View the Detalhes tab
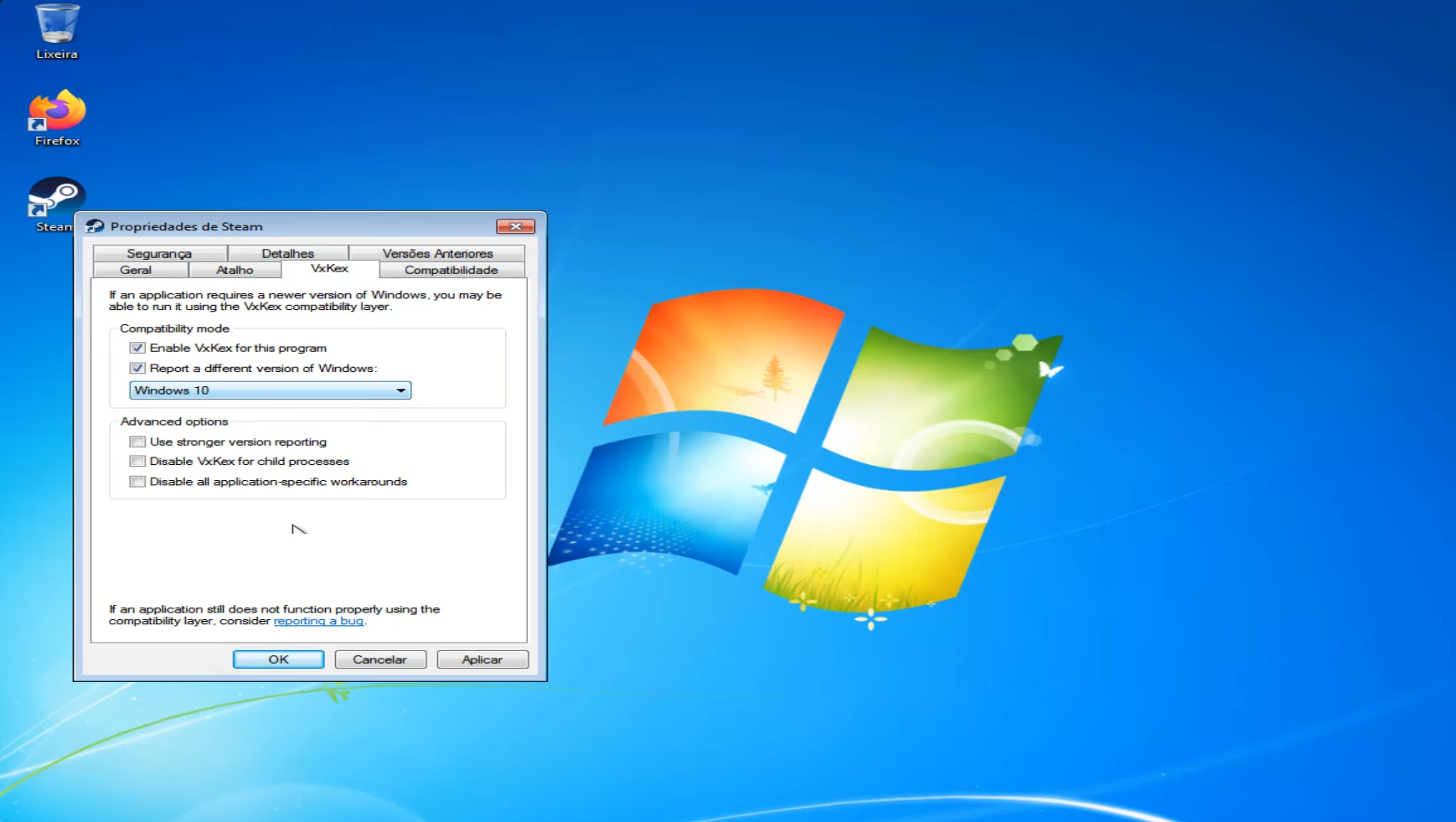The height and width of the screenshot is (822, 1456). [x=288, y=253]
